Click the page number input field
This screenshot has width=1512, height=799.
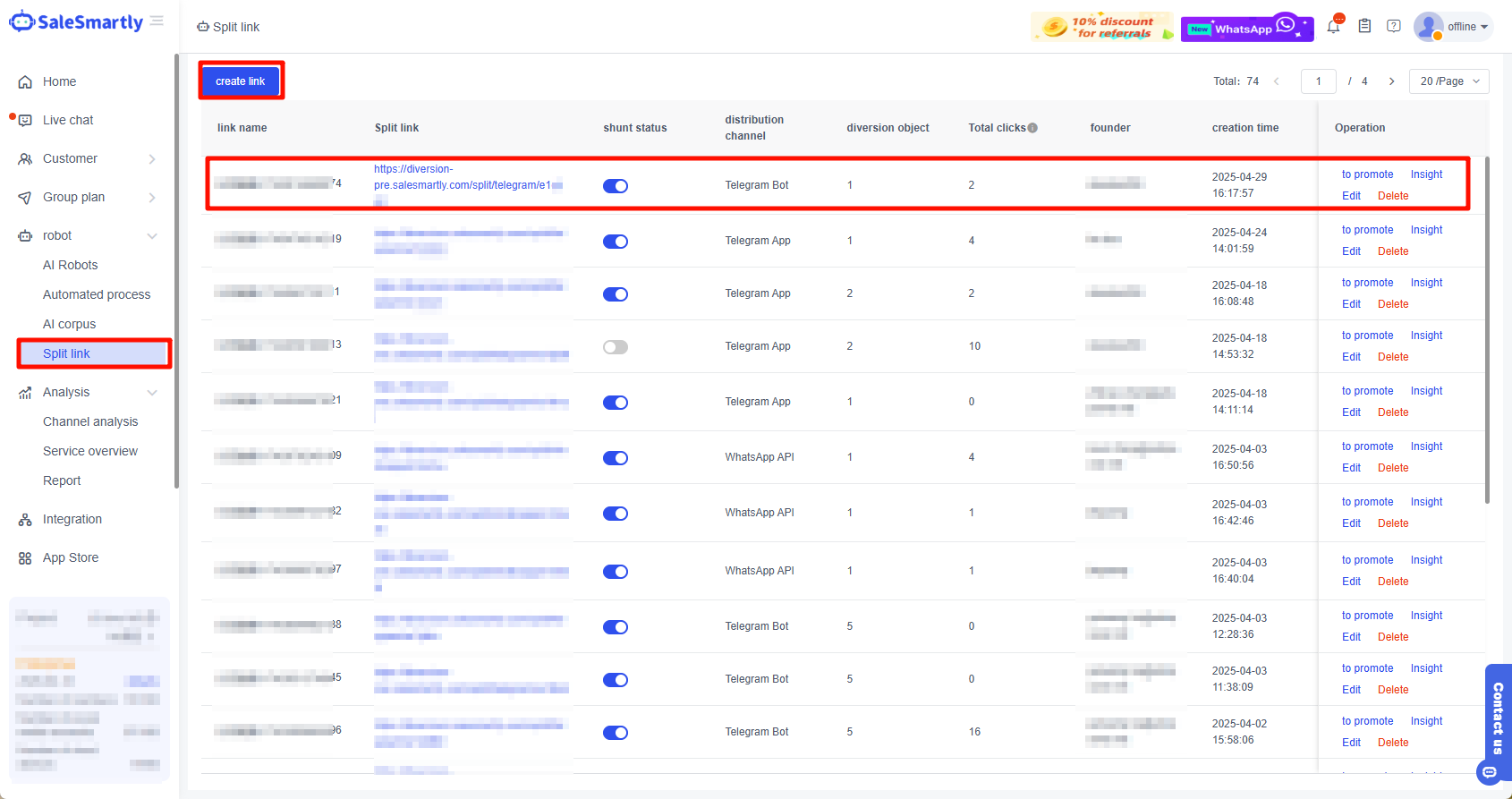coord(1318,81)
